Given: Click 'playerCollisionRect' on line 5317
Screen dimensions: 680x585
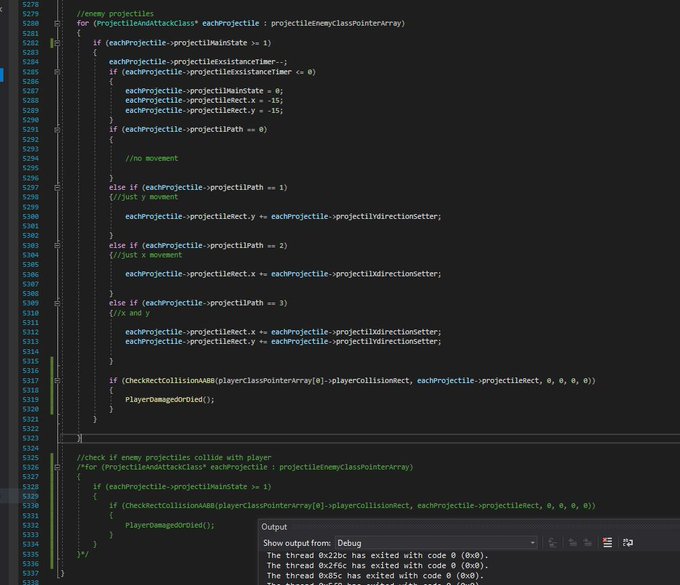Looking at the screenshot, I should [x=370, y=381].
